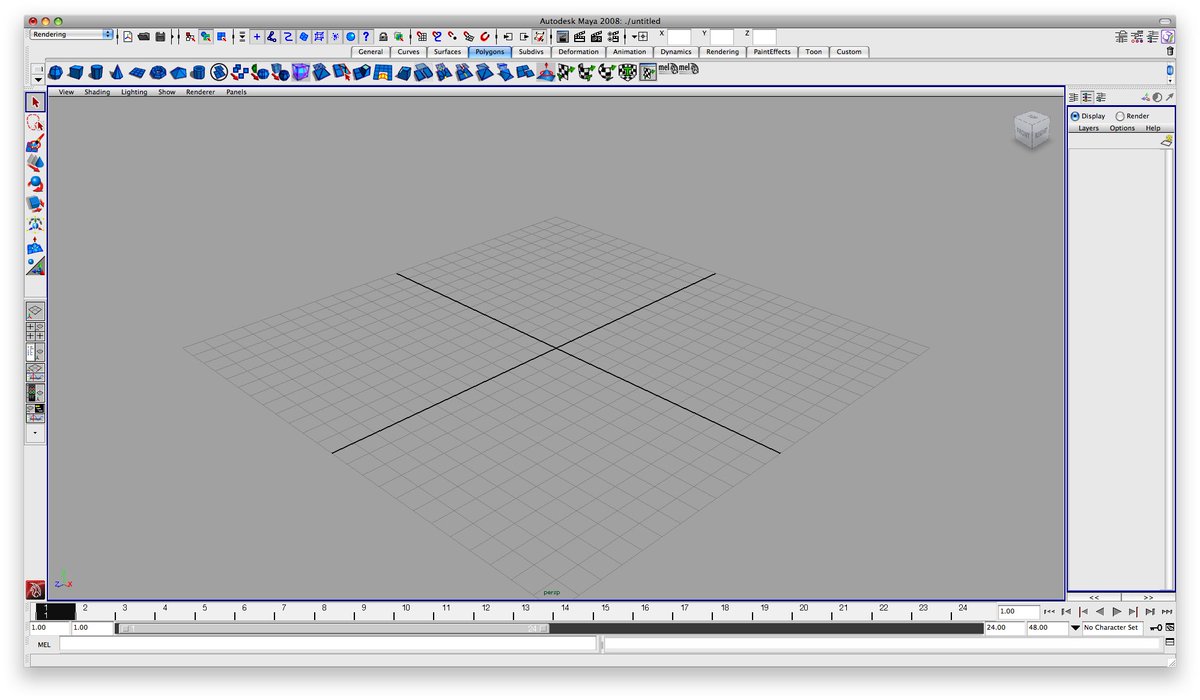Screen dimensions: 1200x700
Task: Create a new layer in the layer editor
Action: pos(1166,140)
